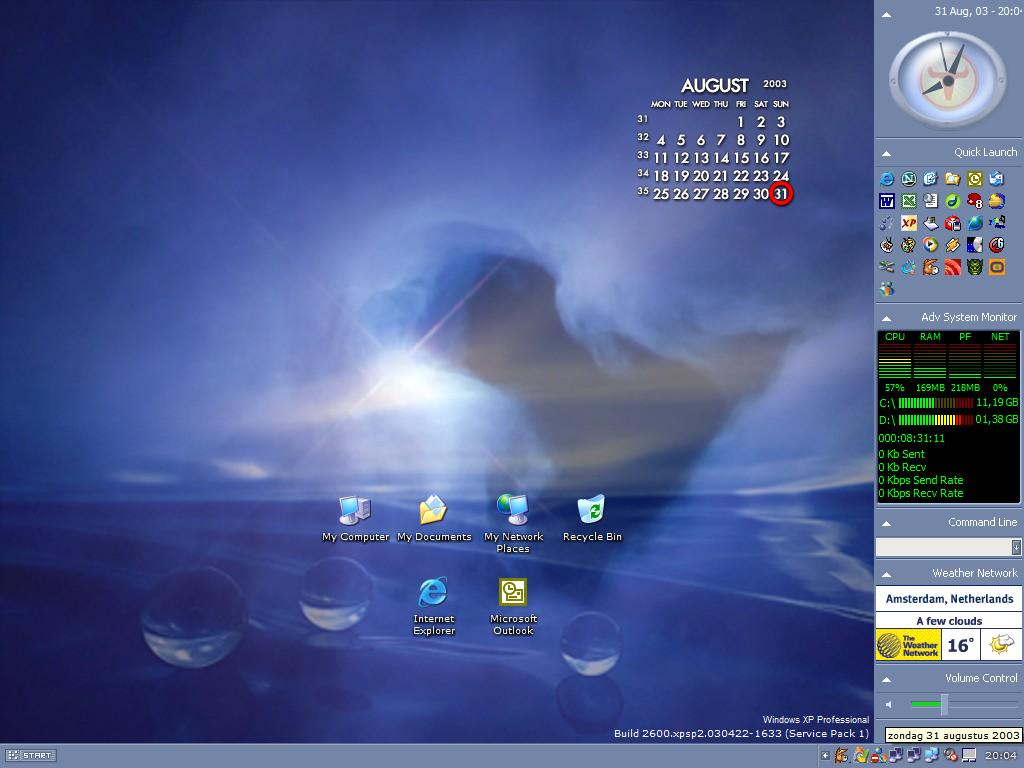1024x768 pixels.
Task: Launch Dreamweaver from the Quick Launch panel
Action: pos(953,201)
